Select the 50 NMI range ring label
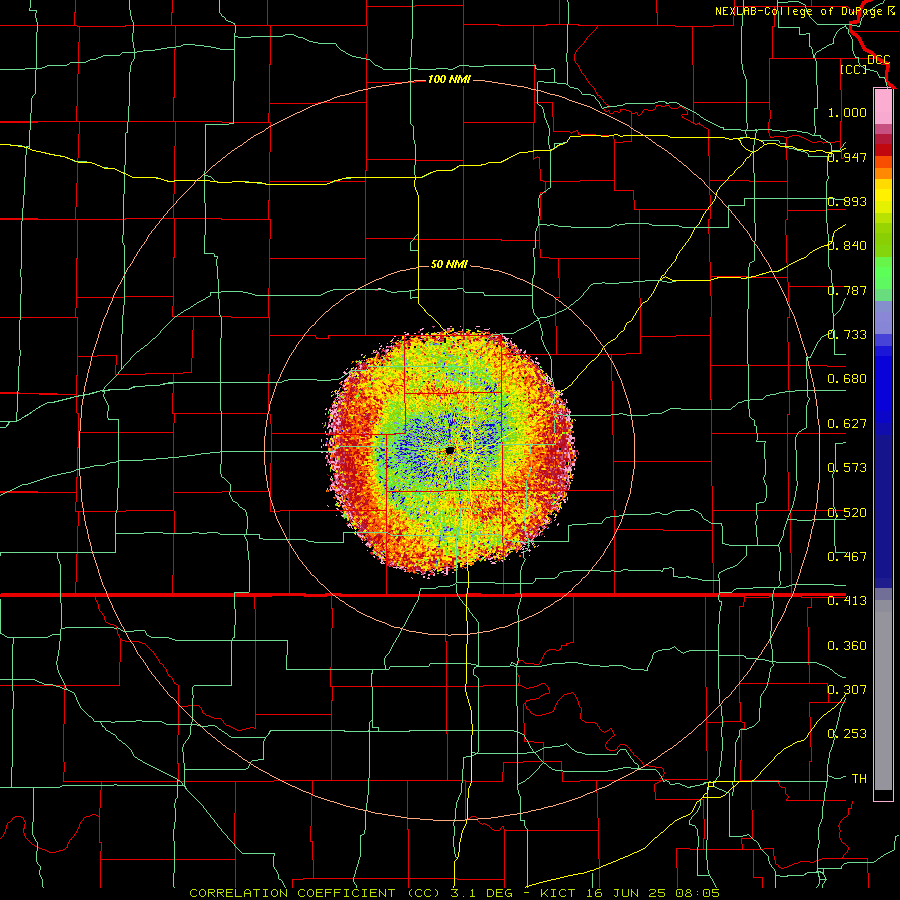900x900 pixels. pos(449,264)
